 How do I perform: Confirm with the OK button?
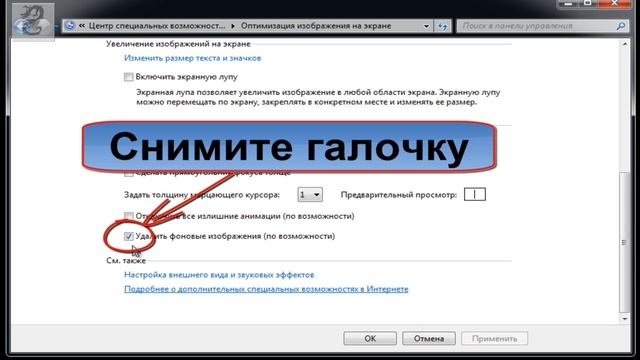pyautogui.click(x=370, y=338)
